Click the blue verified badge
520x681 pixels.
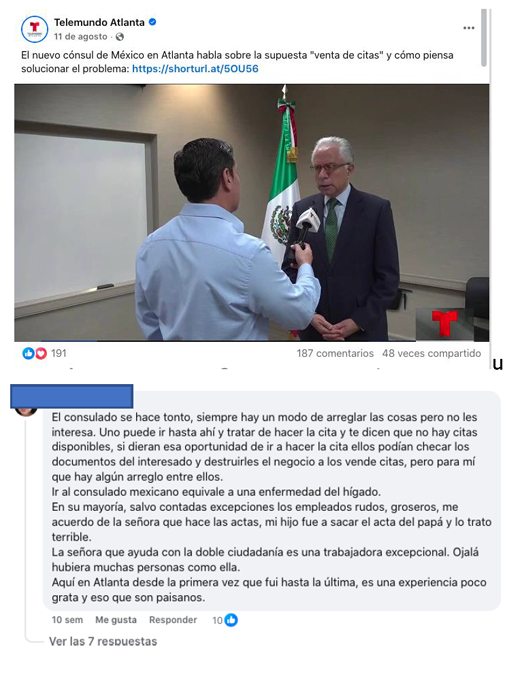coord(152,22)
